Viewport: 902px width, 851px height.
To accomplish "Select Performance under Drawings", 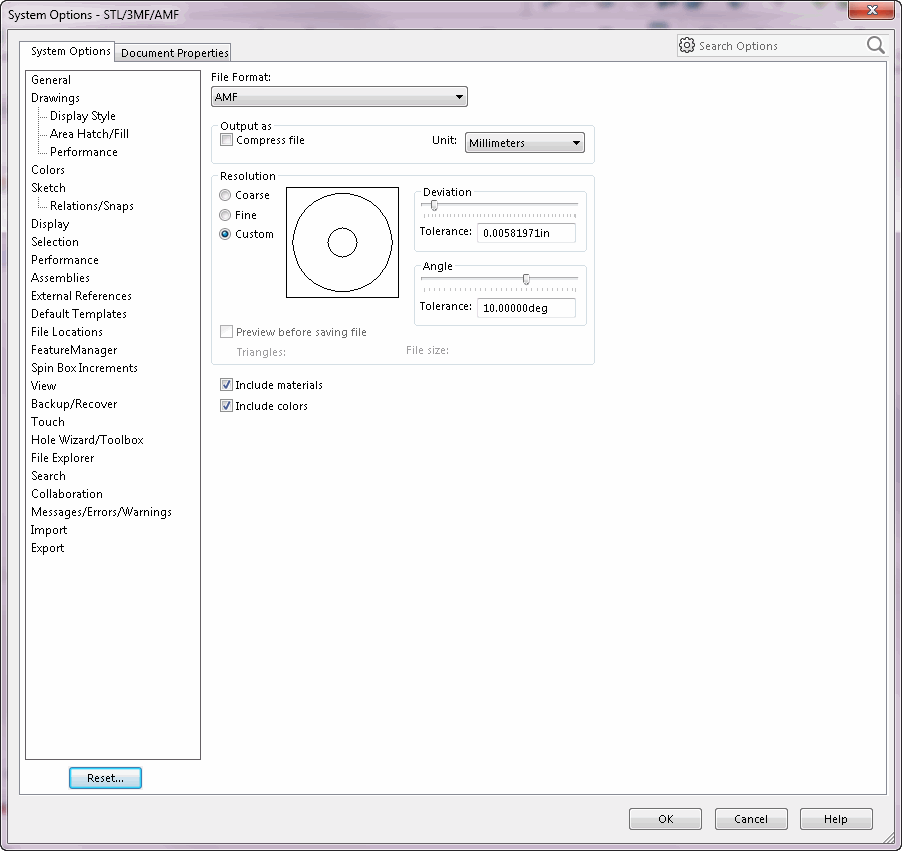I will (83, 152).
